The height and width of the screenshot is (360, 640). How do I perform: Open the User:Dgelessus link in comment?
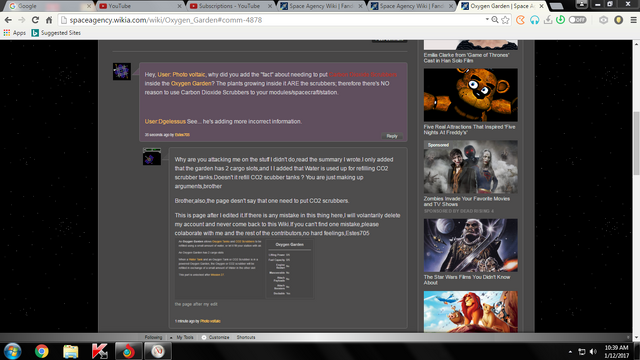[165, 122]
